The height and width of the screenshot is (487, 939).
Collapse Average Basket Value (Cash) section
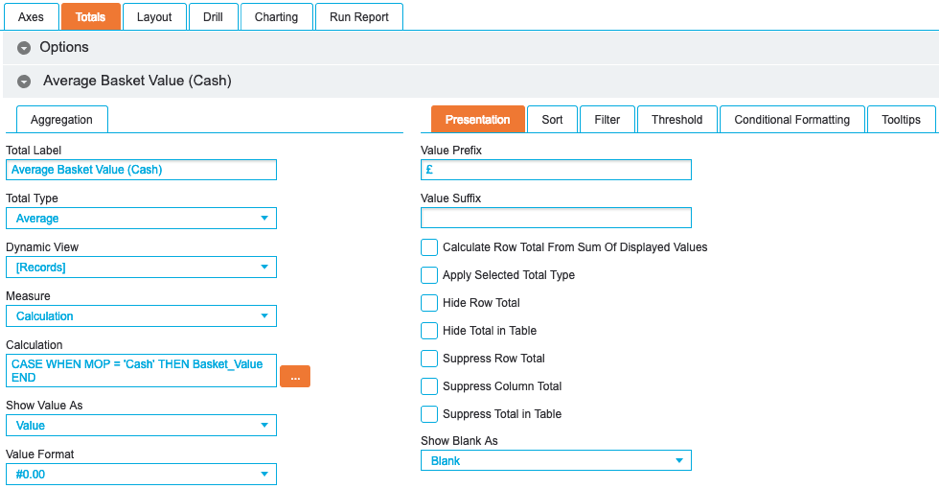click(x=24, y=81)
